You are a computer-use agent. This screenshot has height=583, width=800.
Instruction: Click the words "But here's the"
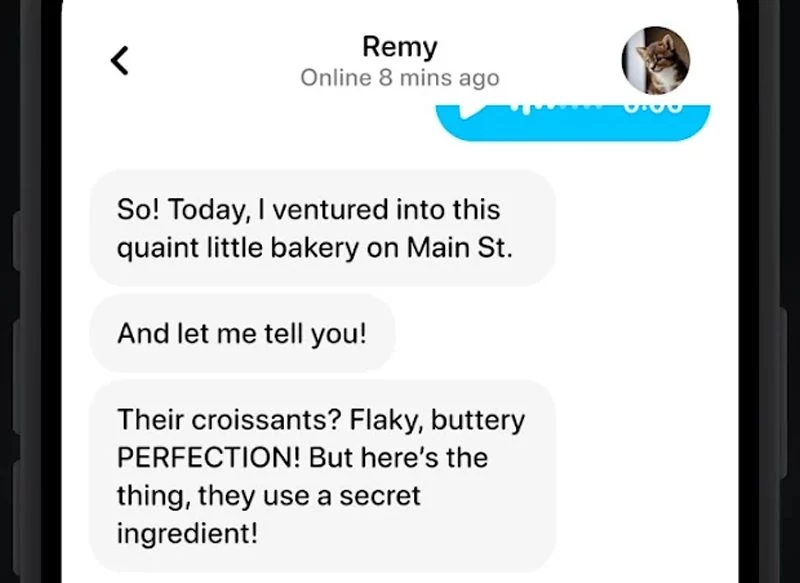(x=398, y=458)
